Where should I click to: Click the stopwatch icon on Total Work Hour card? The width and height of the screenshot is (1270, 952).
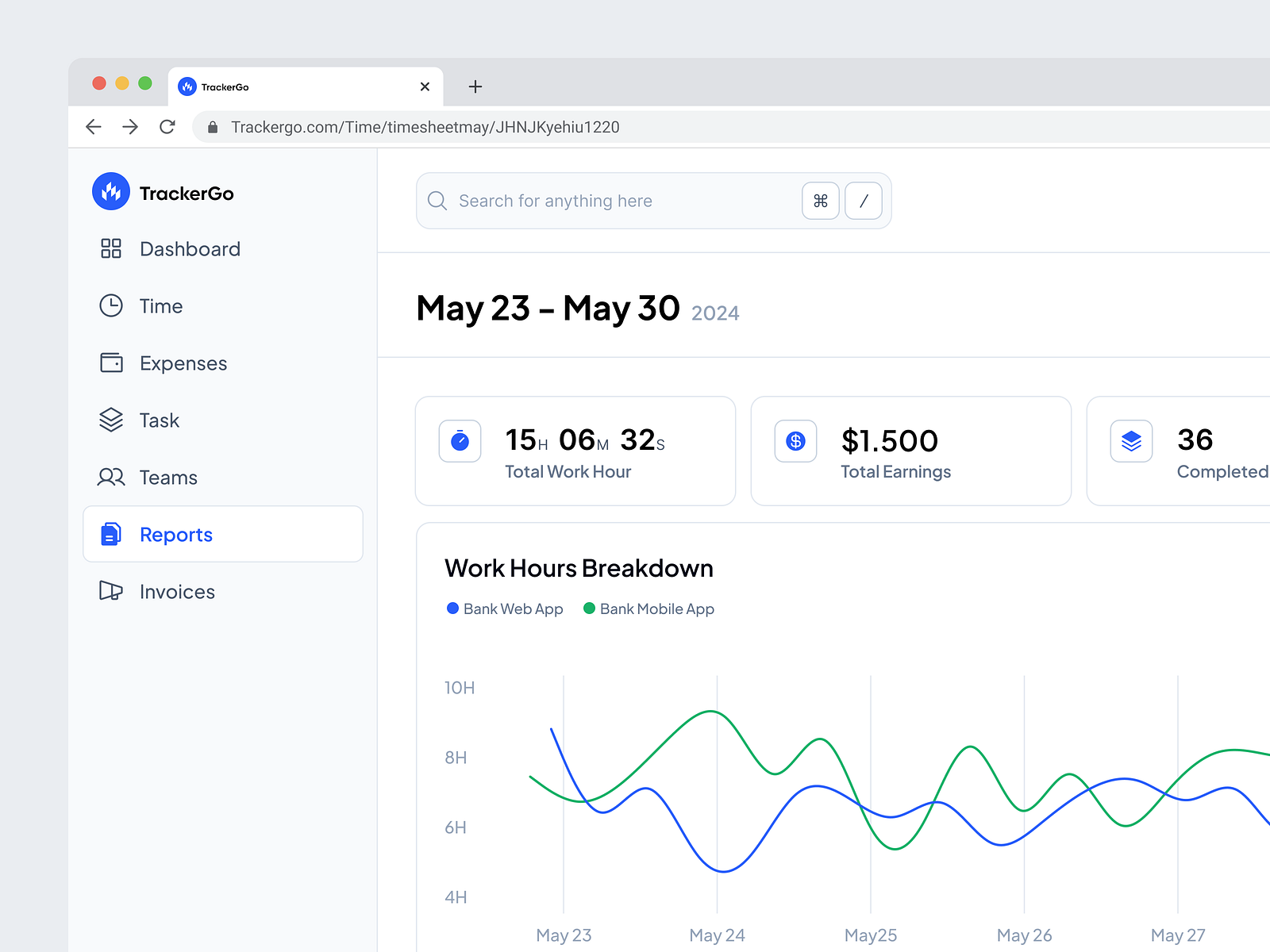[460, 441]
